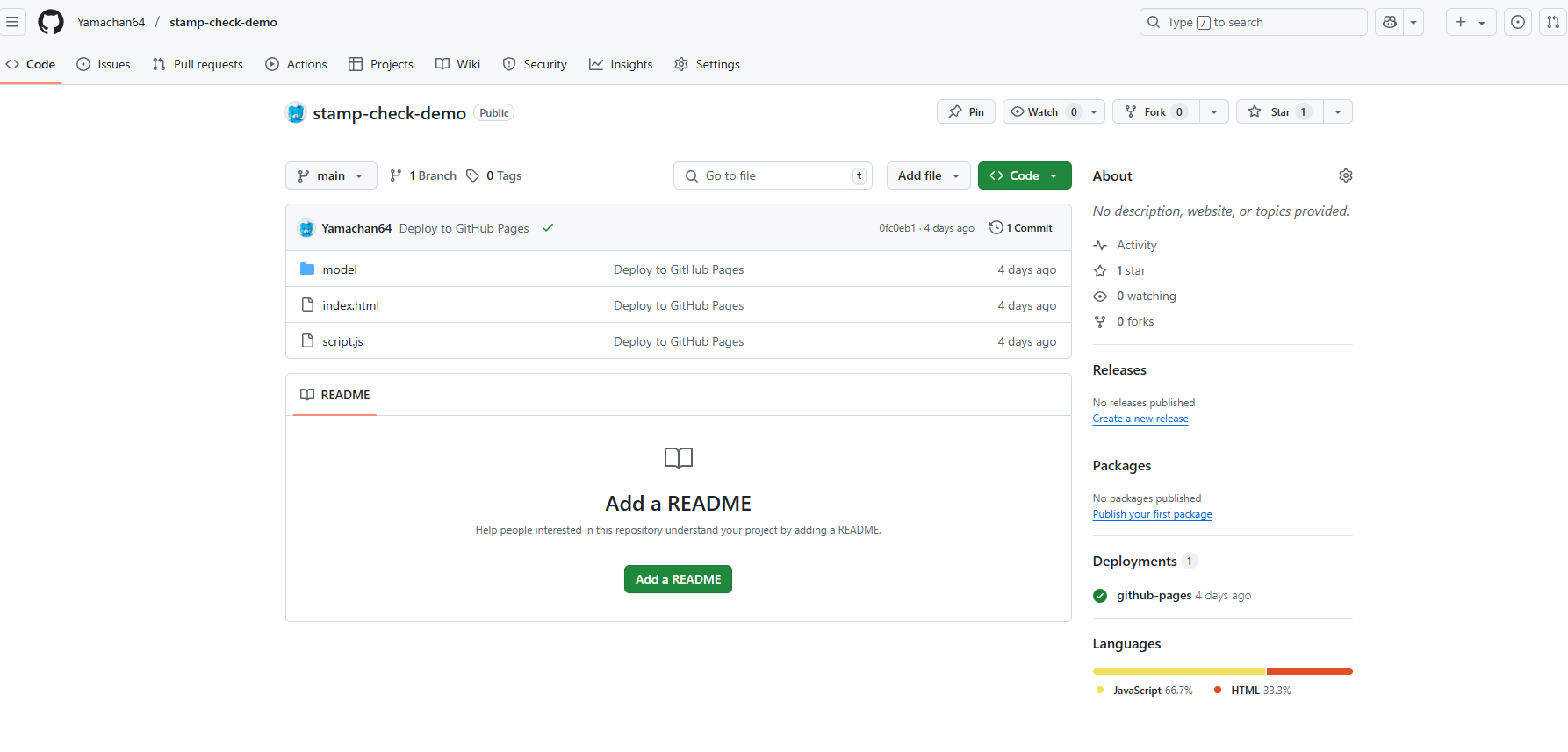
Task: Go to the GitHub home logo
Action: point(51,22)
